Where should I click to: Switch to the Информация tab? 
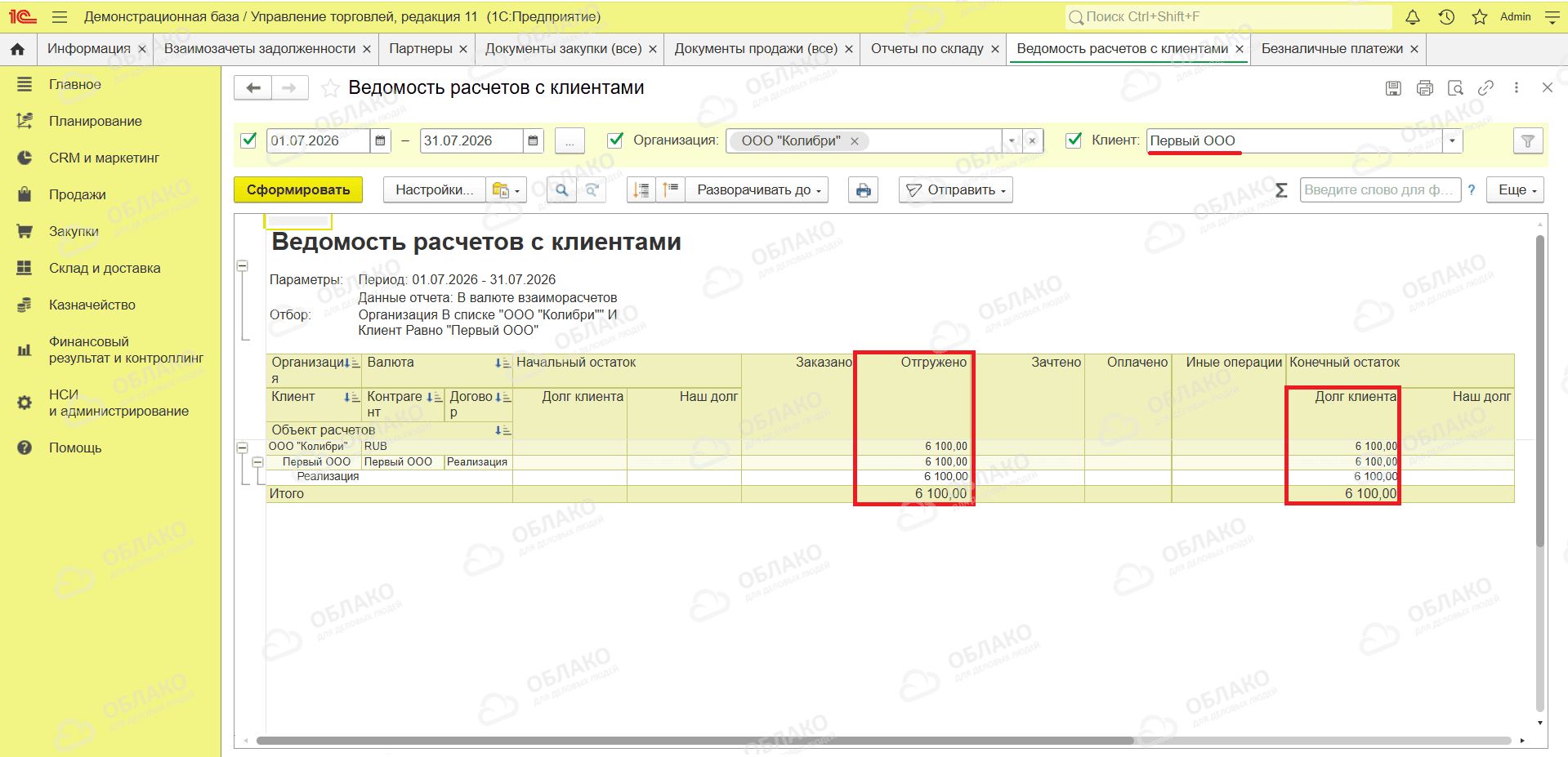[88, 49]
